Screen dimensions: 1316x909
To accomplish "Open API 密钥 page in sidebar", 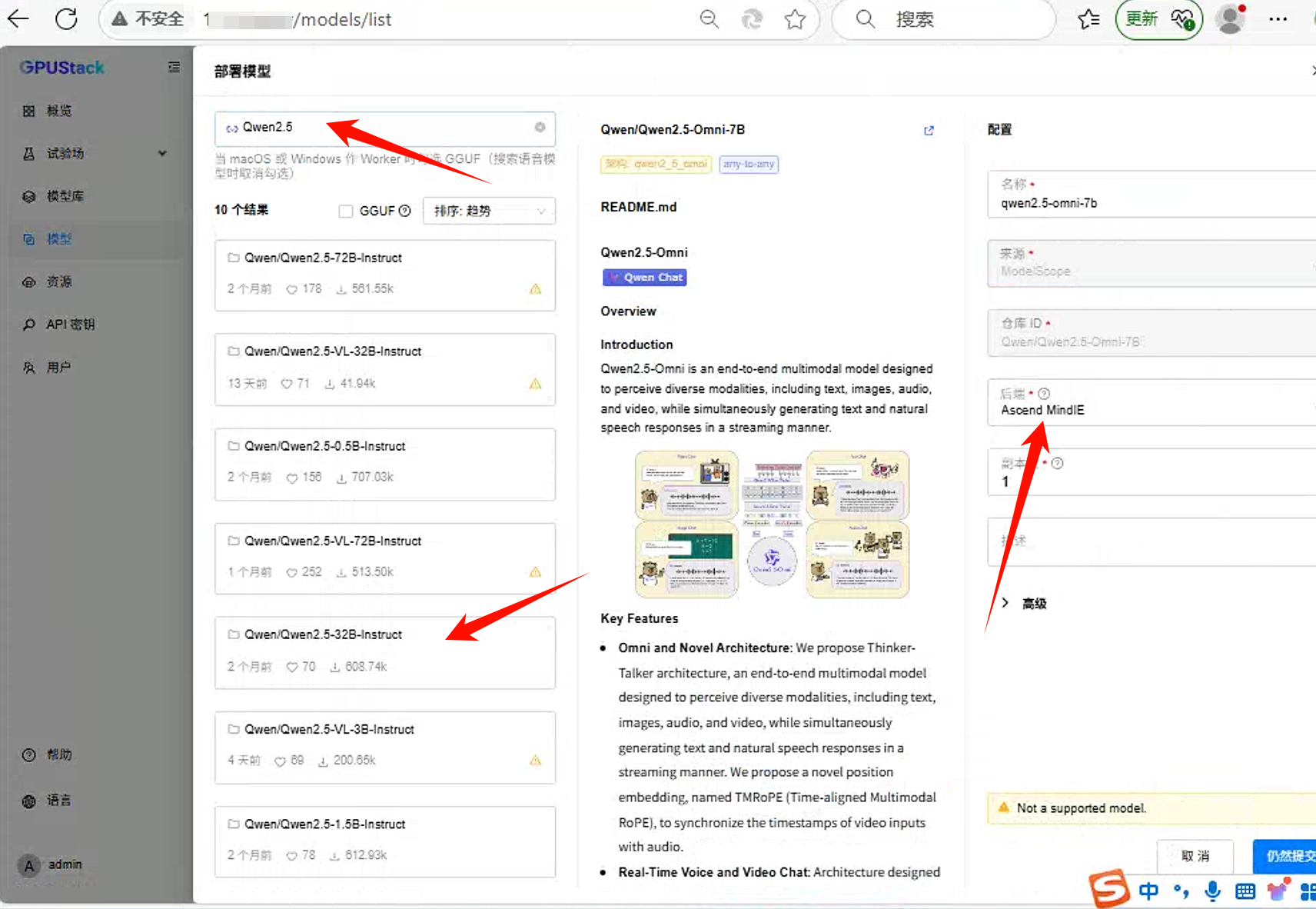I will click(x=96, y=325).
